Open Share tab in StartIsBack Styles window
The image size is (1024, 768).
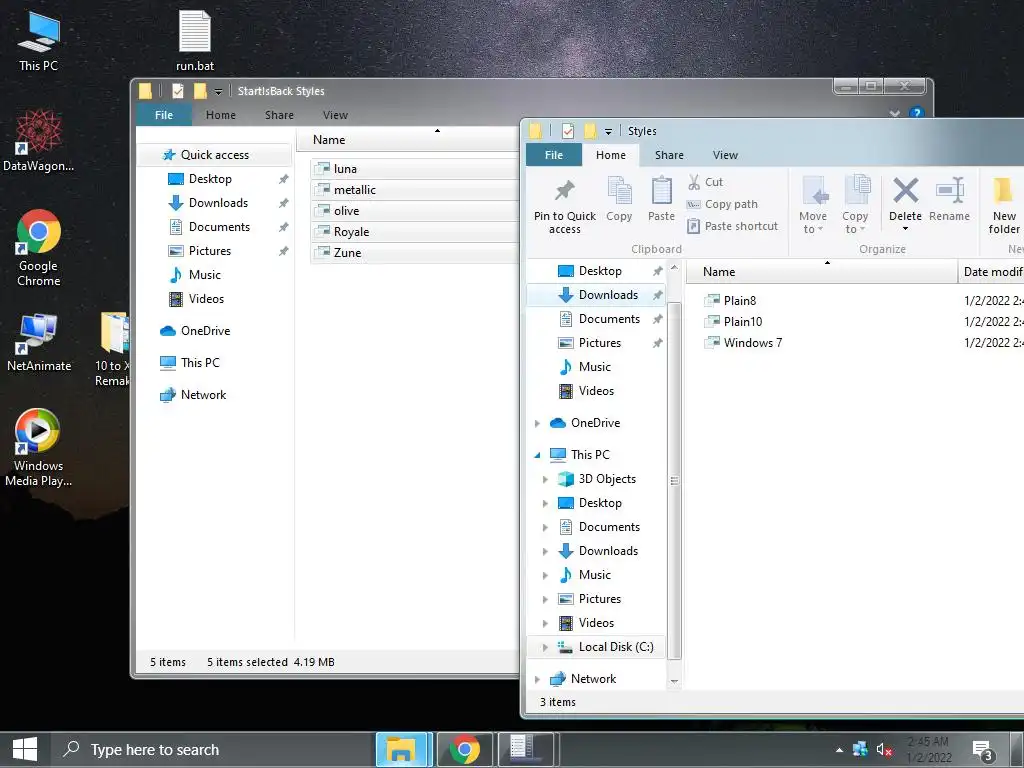279,115
